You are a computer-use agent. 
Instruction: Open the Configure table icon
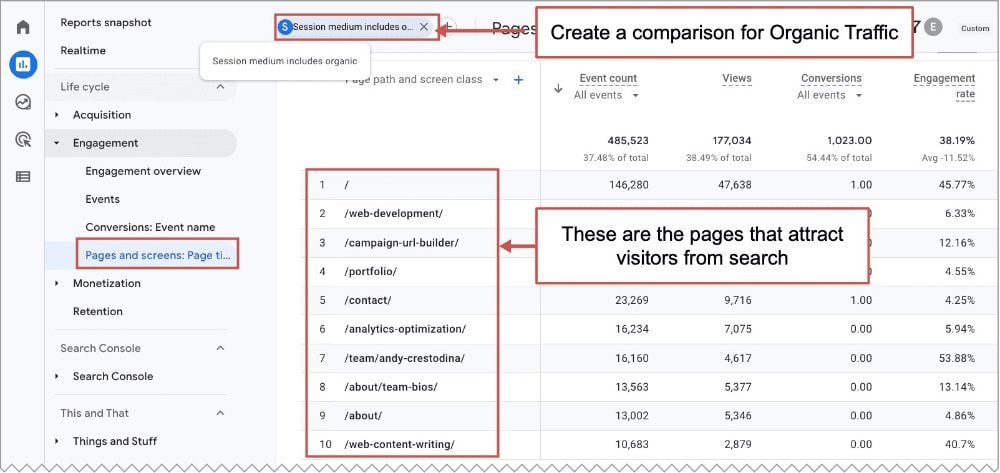[23, 177]
